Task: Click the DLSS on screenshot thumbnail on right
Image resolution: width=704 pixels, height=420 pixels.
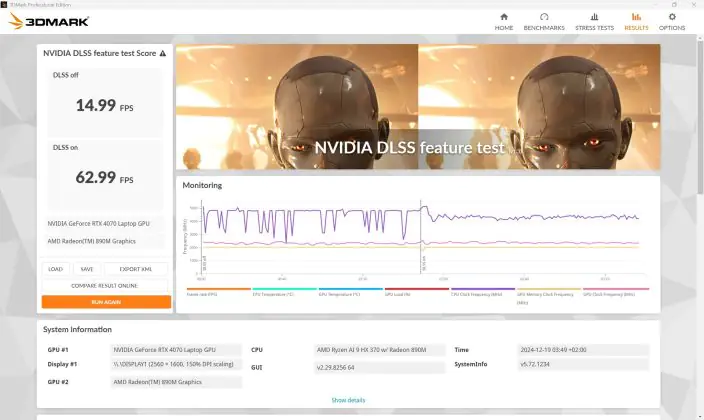Action: 539,106
